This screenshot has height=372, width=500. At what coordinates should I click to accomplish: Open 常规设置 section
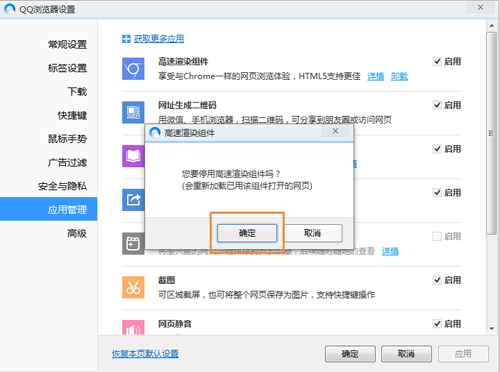click(x=67, y=44)
